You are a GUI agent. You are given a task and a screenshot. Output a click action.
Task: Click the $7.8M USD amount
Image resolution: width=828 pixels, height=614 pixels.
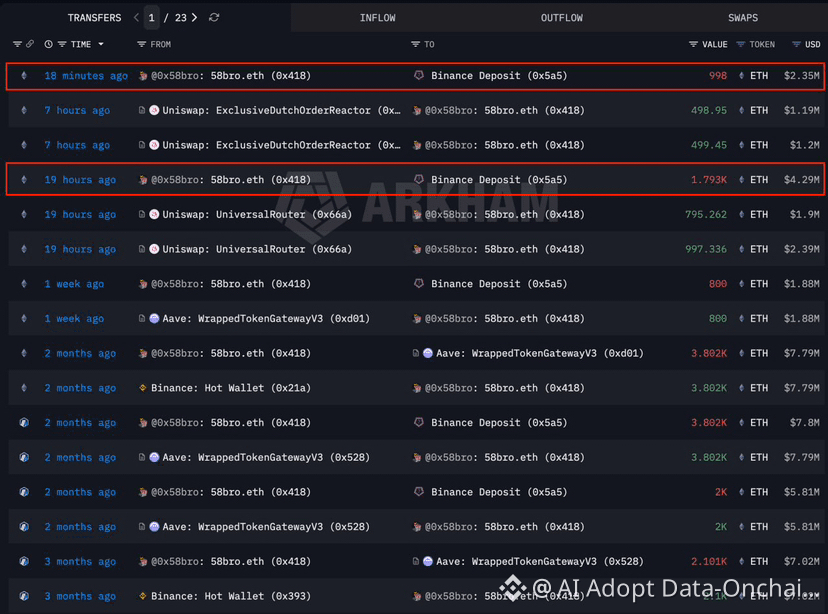[805, 423]
